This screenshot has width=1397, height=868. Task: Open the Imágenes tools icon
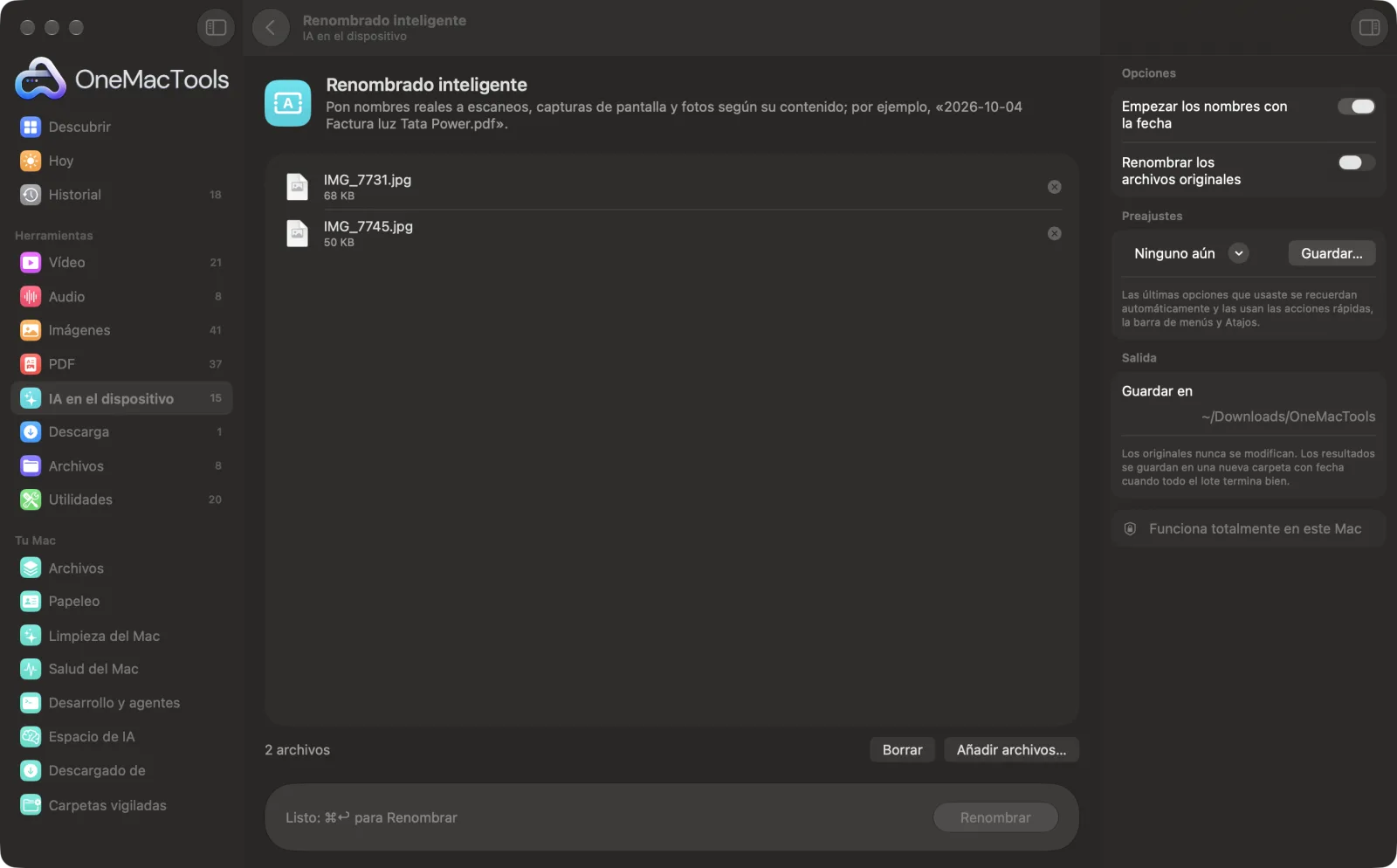pyautogui.click(x=31, y=331)
